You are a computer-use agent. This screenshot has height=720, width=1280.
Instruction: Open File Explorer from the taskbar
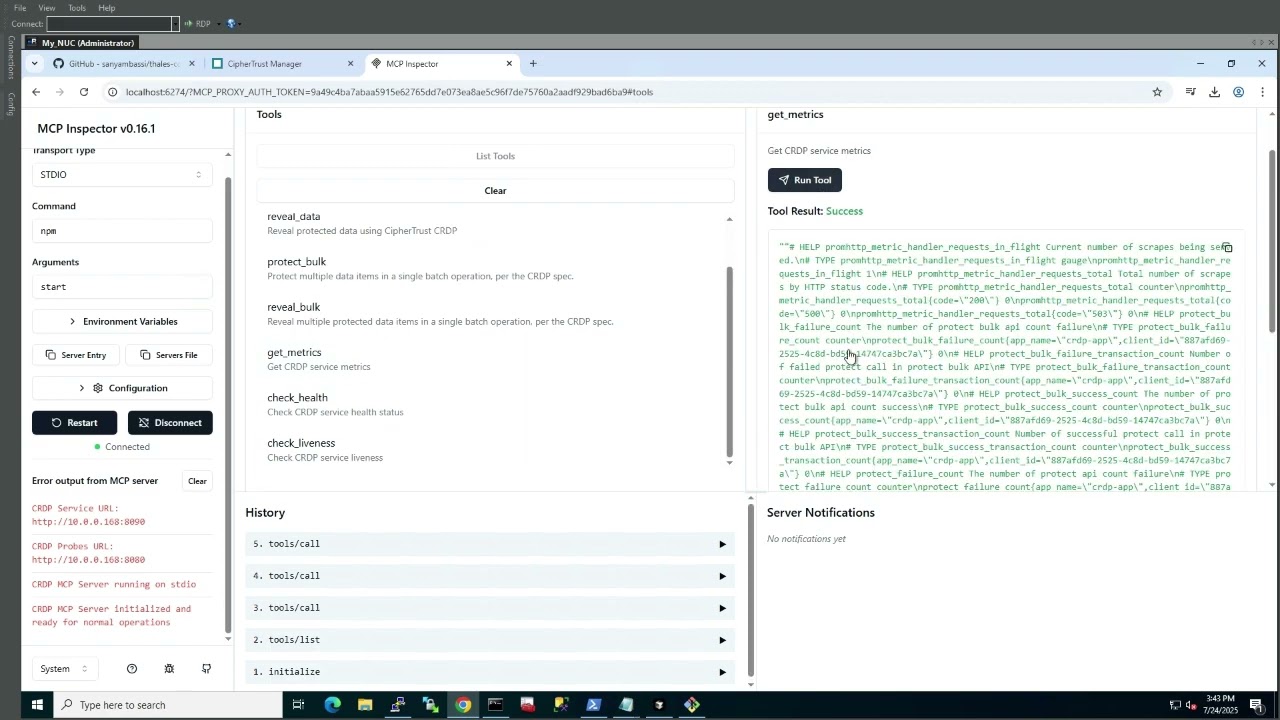365,705
